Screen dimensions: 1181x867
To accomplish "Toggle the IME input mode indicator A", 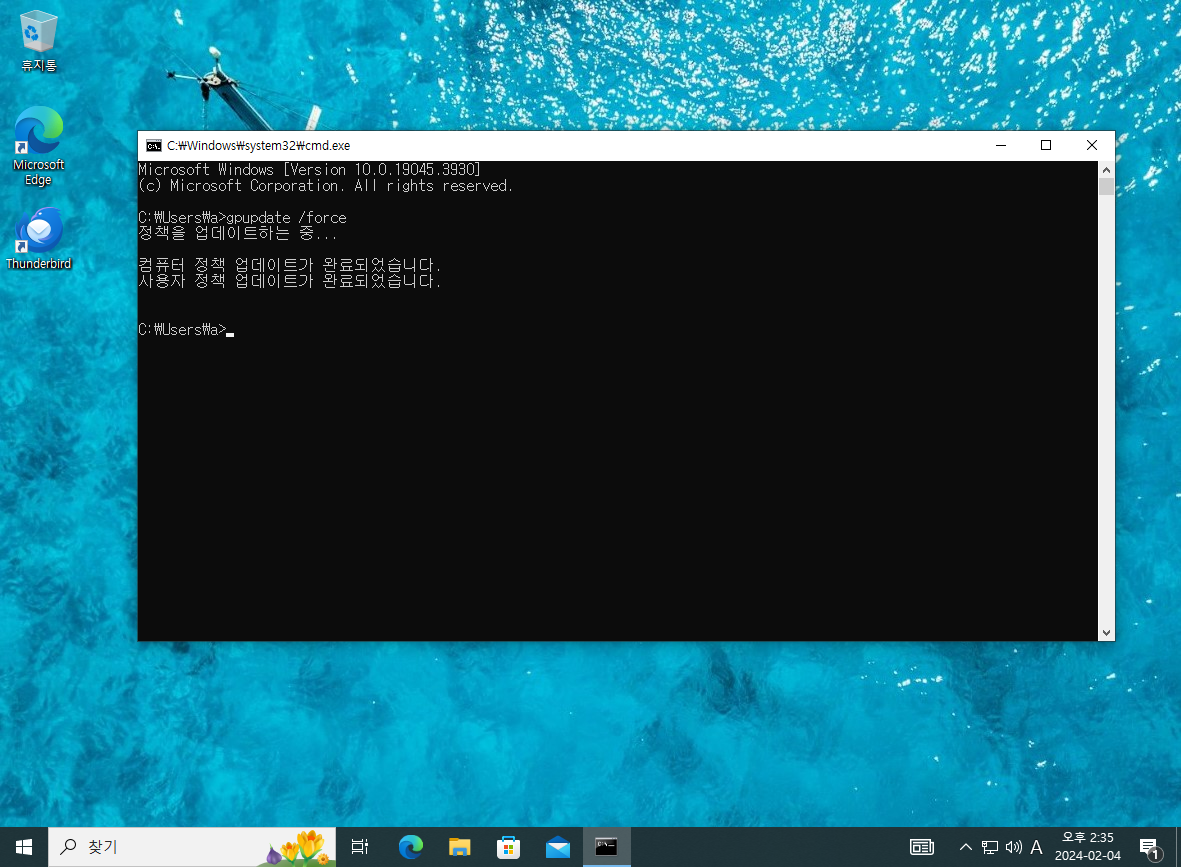I will [1036, 847].
